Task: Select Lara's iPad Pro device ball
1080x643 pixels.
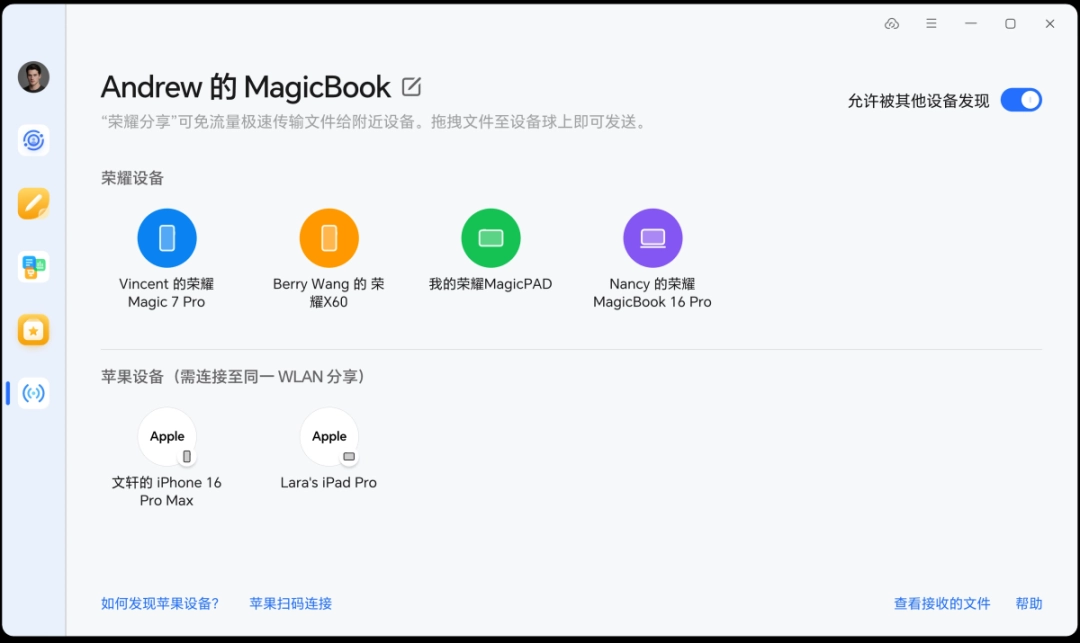Action: pos(329,437)
